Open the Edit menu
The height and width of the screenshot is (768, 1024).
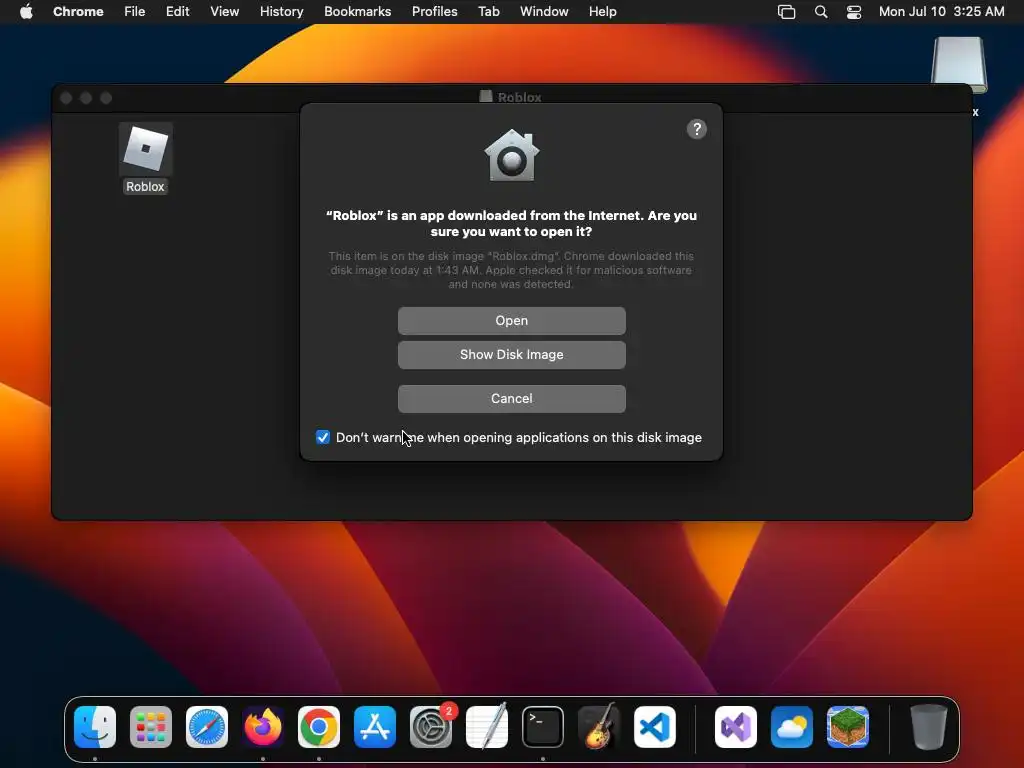[177, 12]
